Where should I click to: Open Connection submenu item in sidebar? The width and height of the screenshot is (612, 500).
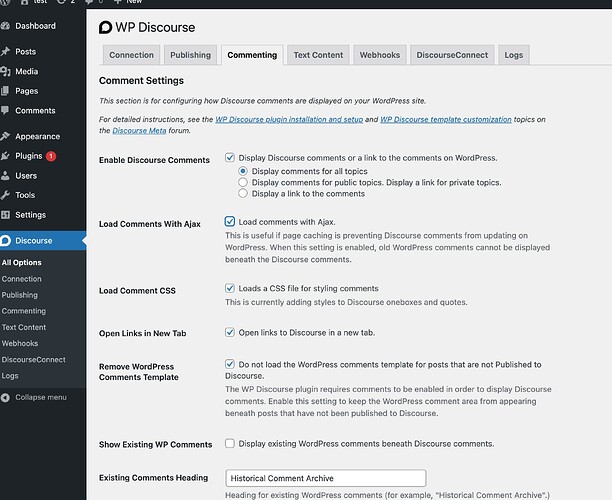(x=21, y=279)
